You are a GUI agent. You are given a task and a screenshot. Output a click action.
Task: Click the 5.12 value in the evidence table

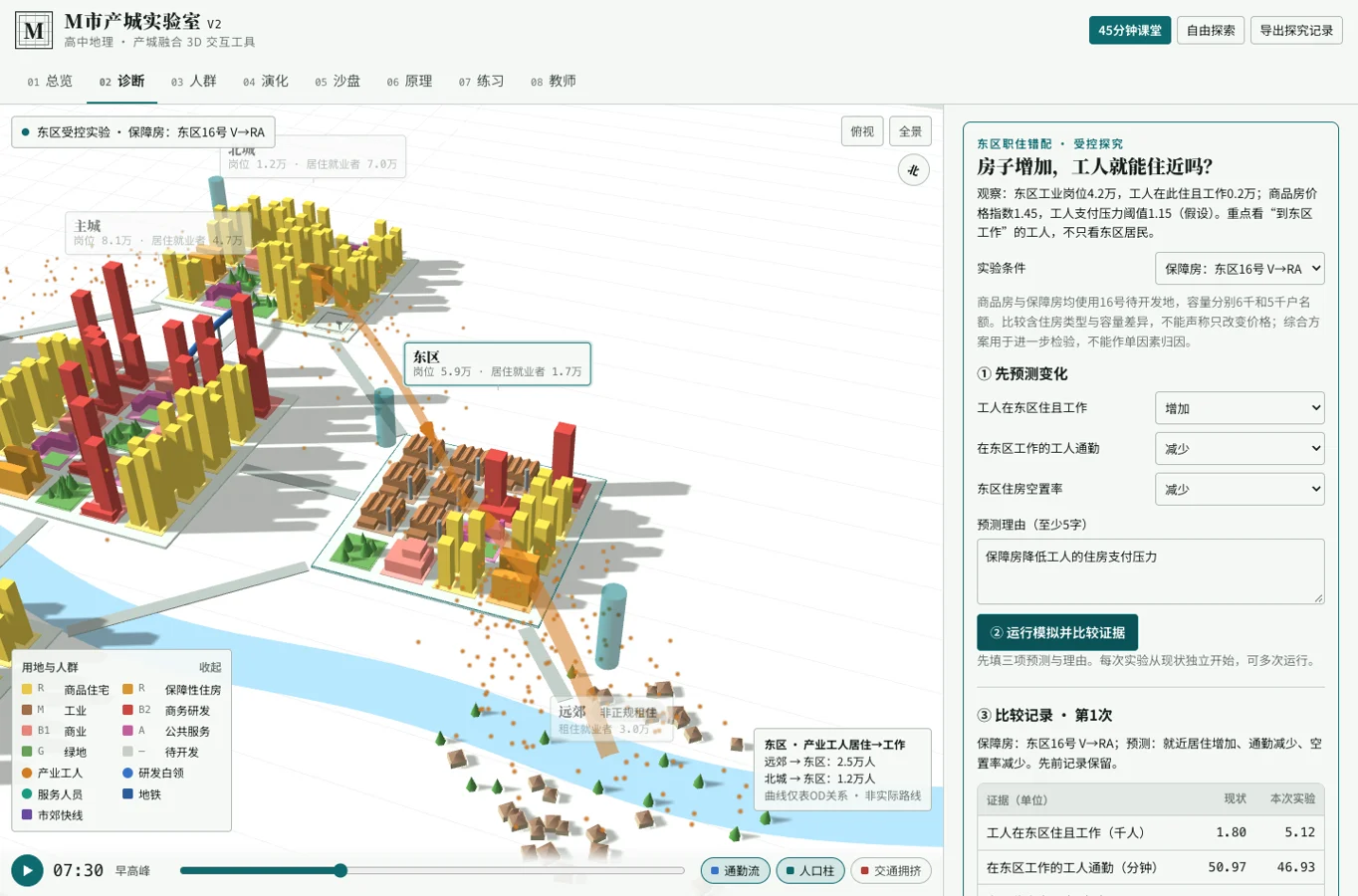1299,832
